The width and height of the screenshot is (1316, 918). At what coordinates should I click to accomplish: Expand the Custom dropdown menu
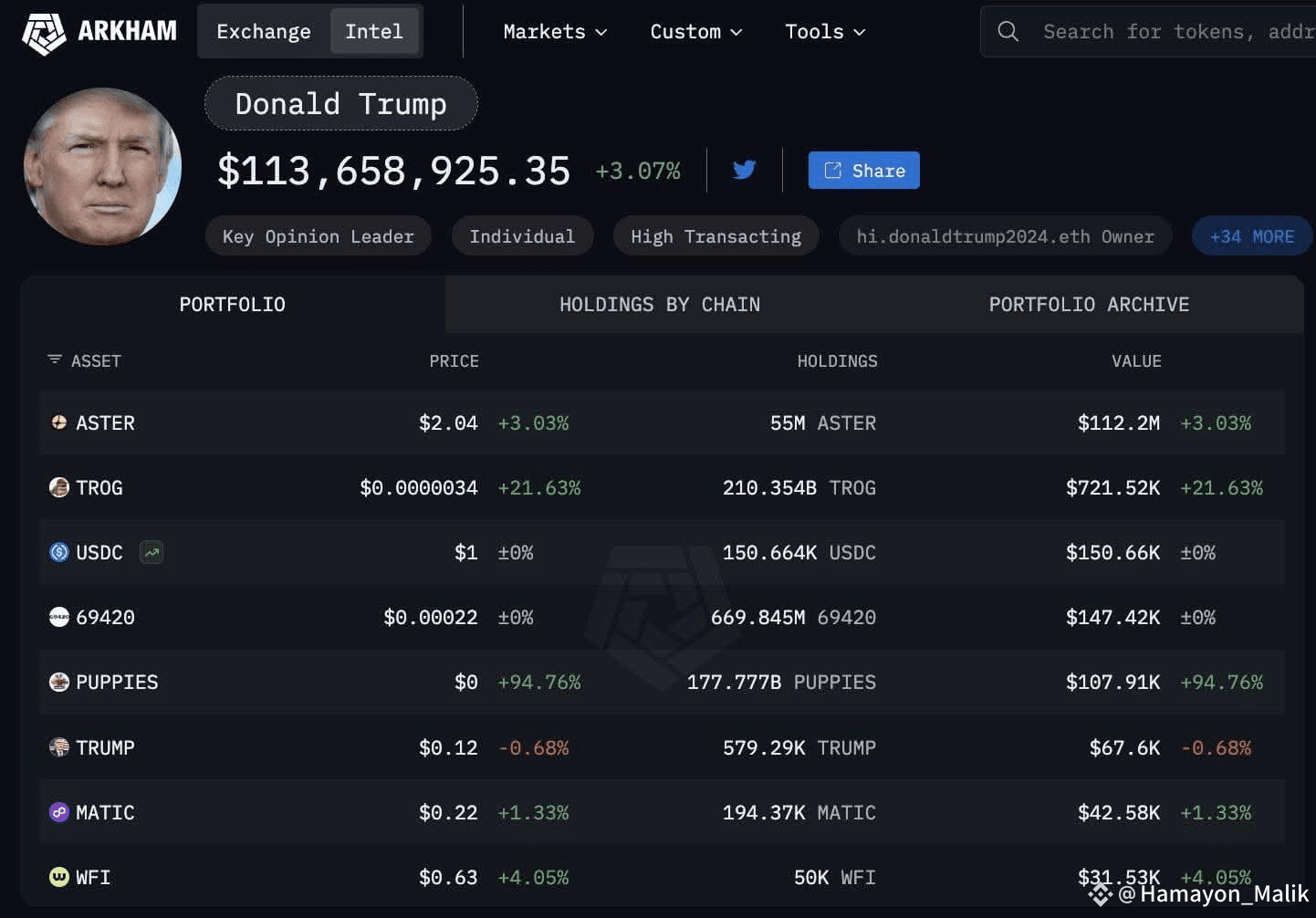pos(695,31)
